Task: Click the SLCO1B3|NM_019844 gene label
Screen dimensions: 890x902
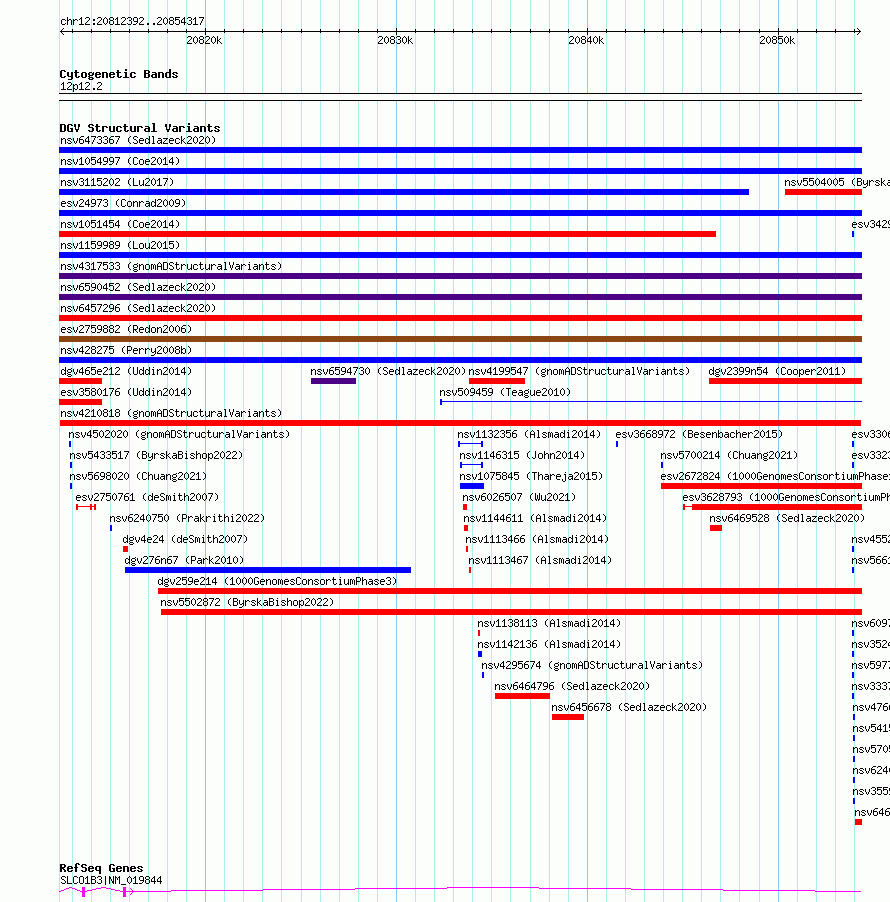Action: coord(111,881)
